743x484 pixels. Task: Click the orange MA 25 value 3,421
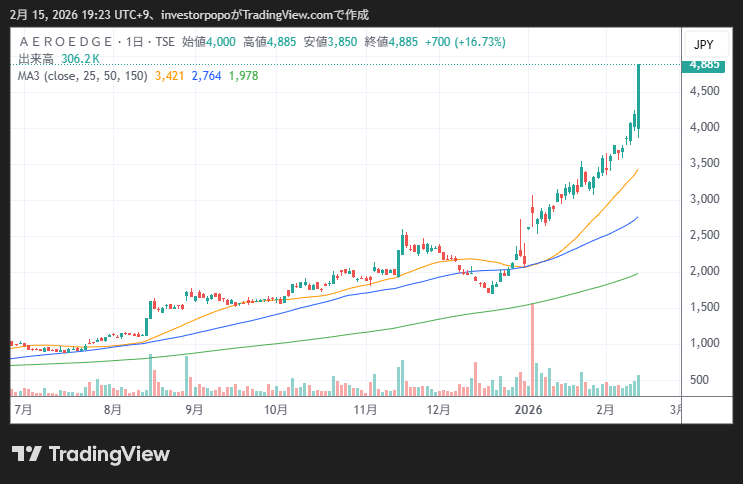[169, 75]
